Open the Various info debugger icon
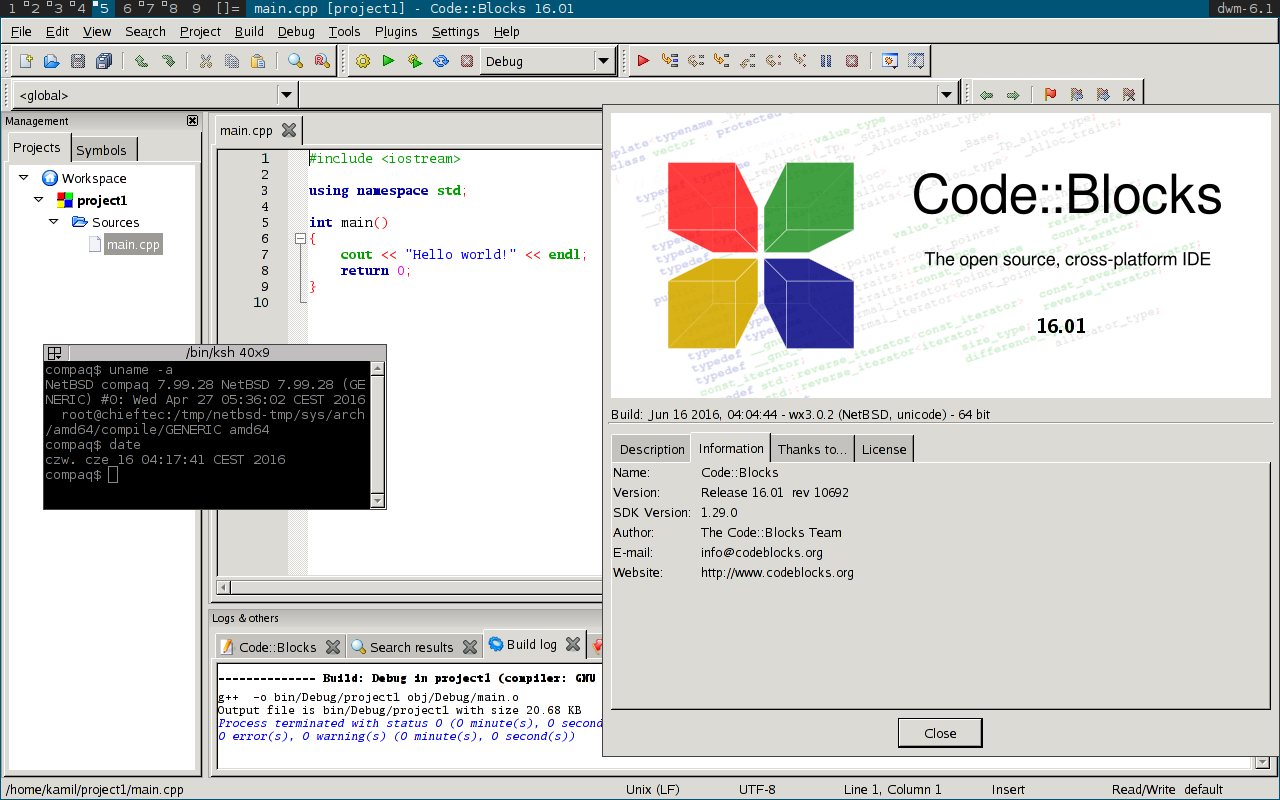Image resolution: width=1280 pixels, height=800 pixels. (916, 61)
